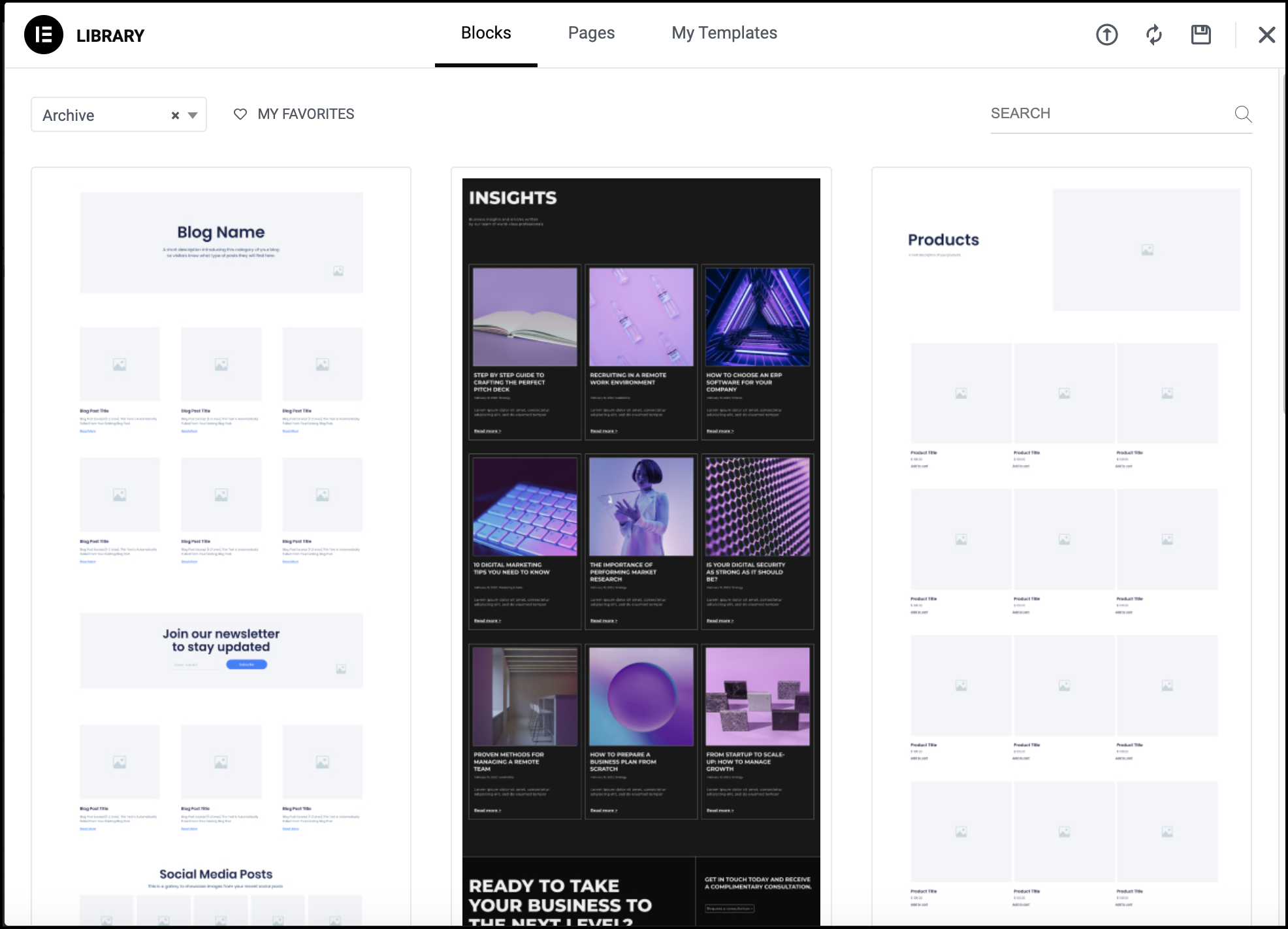
Task: Clear the Archive filter with the X icon
Action: (174, 114)
